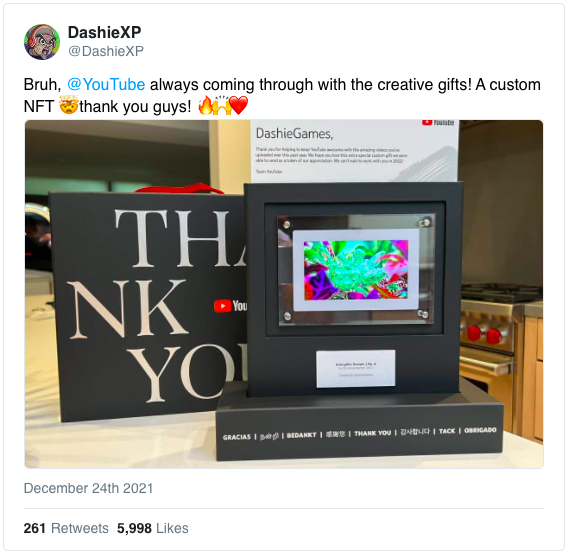This screenshot has height=554, width=570.
Task: View the 5,998 Likes list
Action: (153, 528)
